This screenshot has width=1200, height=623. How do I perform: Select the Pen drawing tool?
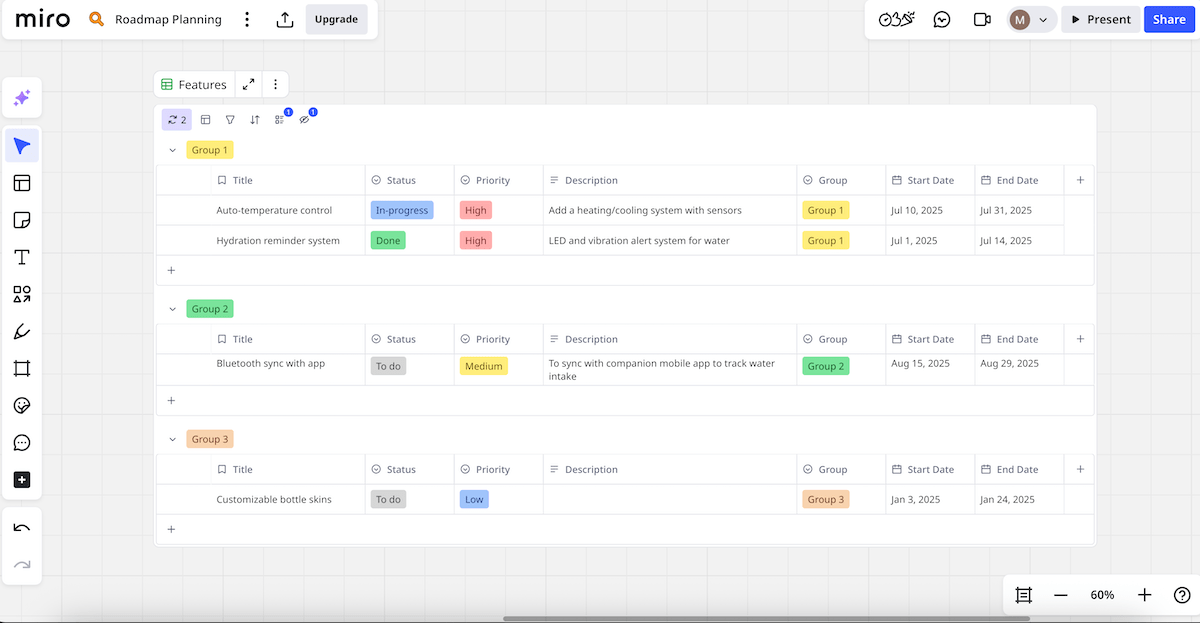[22, 331]
